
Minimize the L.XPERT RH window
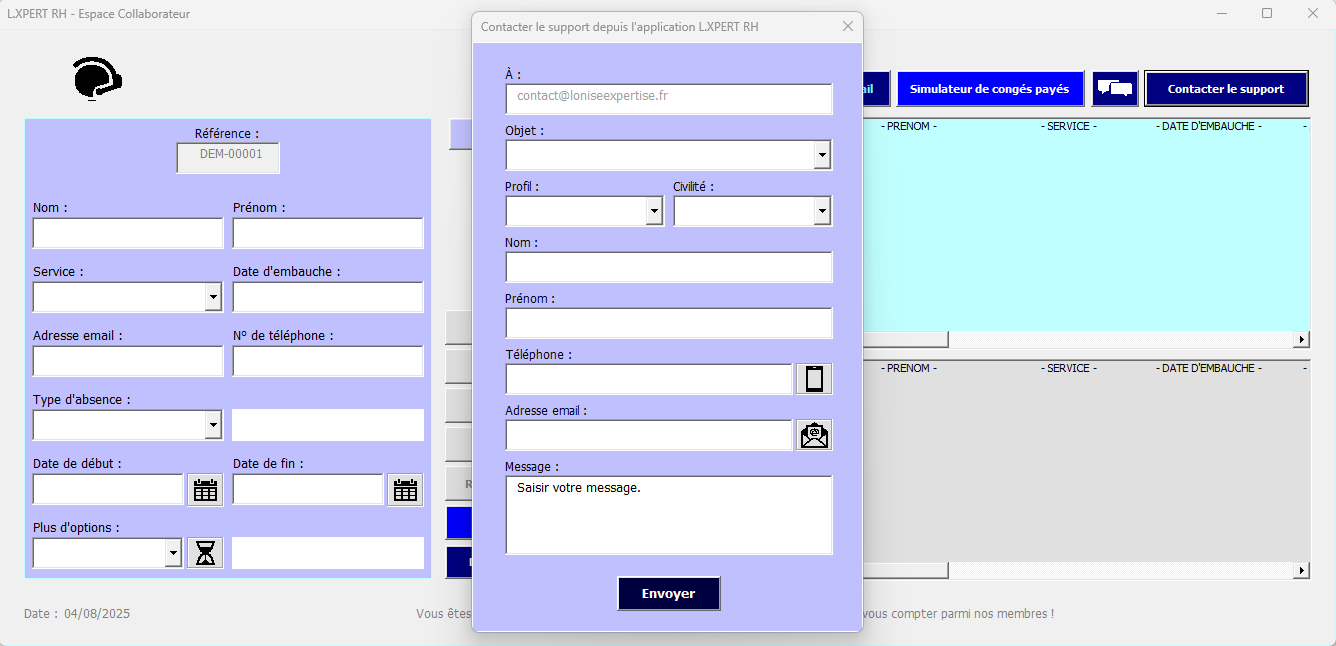point(1222,13)
